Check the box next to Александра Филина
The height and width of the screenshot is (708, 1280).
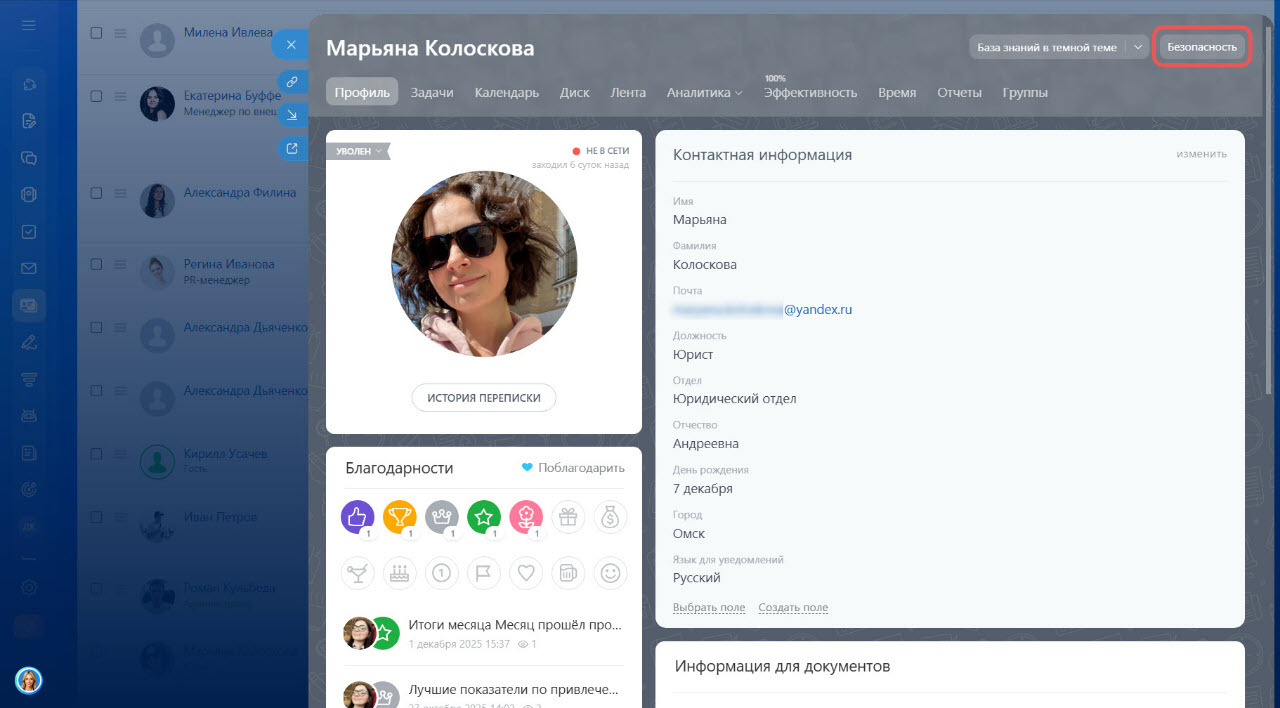(97, 193)
